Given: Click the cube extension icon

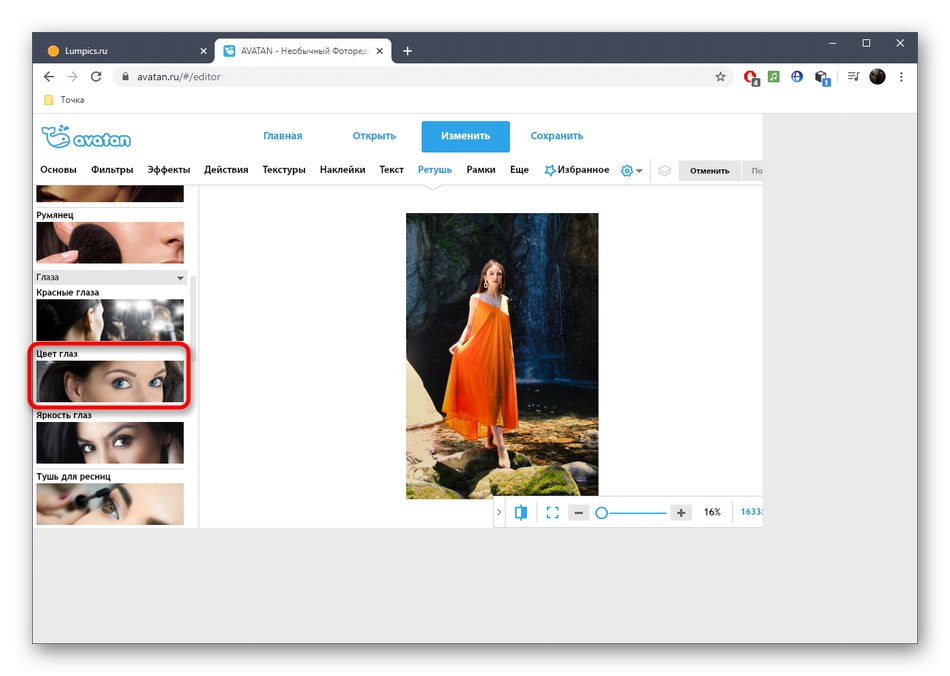Looking at the screenshot, I should coord(822,77).
